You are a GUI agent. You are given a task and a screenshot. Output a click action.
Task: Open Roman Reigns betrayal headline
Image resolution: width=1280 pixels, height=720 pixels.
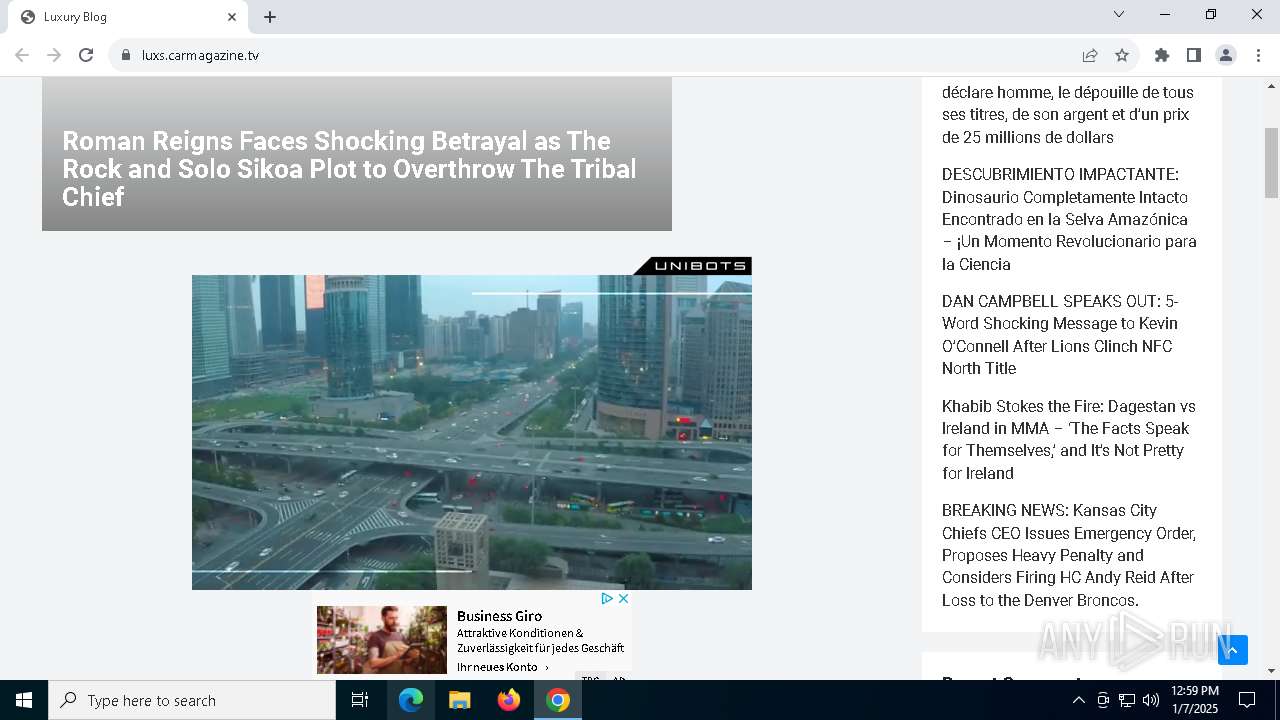349,168
